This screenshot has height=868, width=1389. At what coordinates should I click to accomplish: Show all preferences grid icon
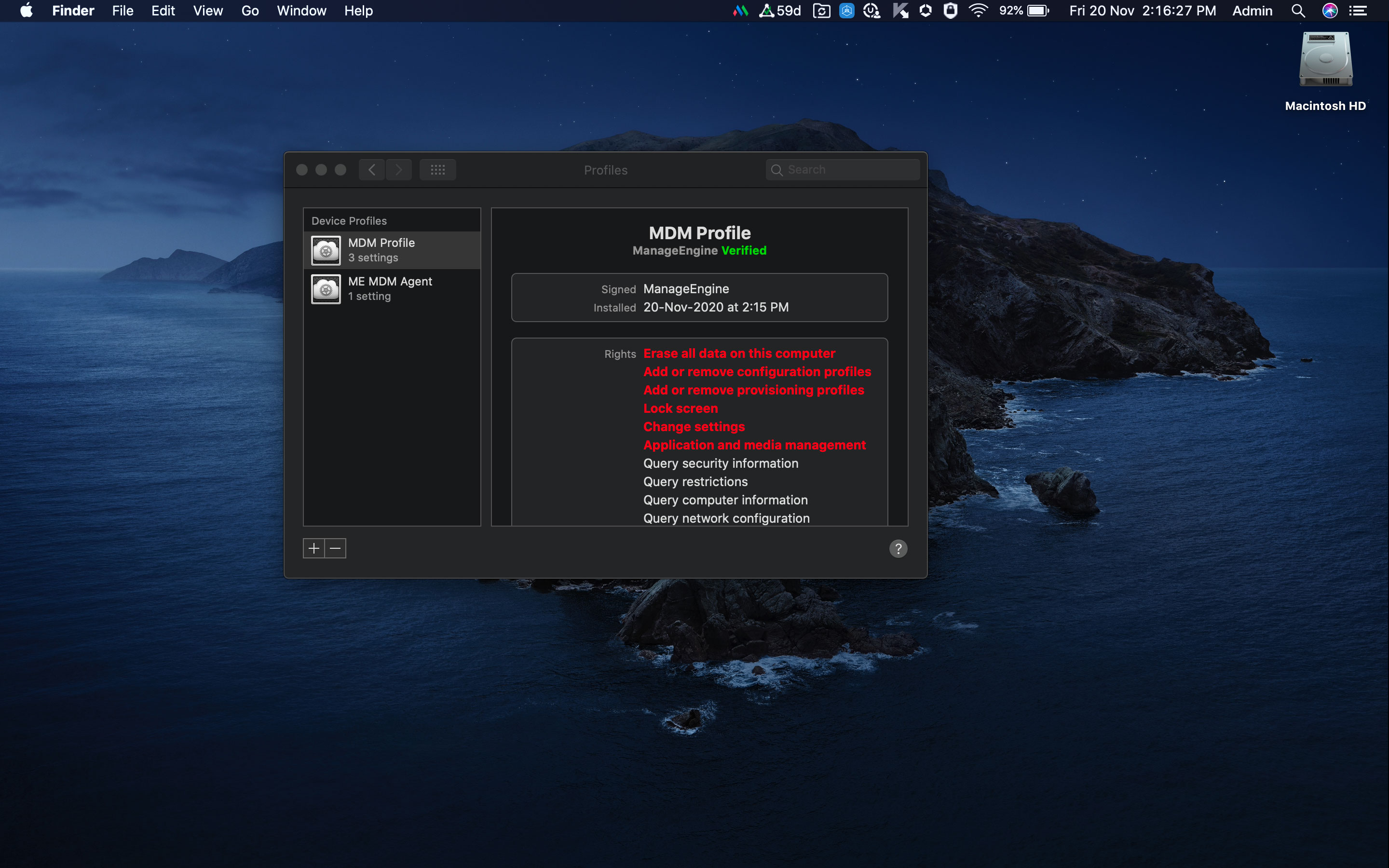tap(437, 170)
